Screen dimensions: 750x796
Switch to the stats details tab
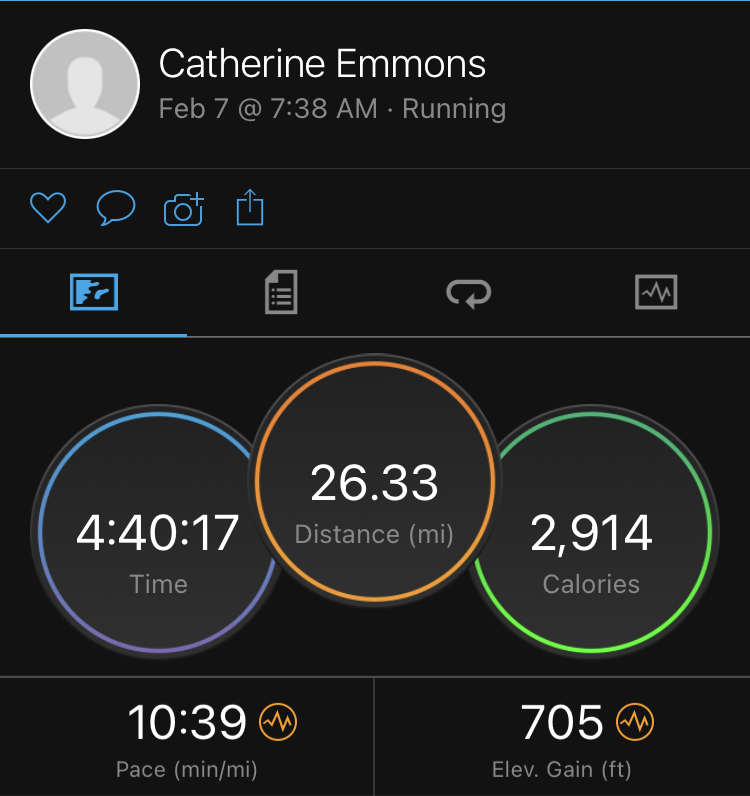point(281,293)
